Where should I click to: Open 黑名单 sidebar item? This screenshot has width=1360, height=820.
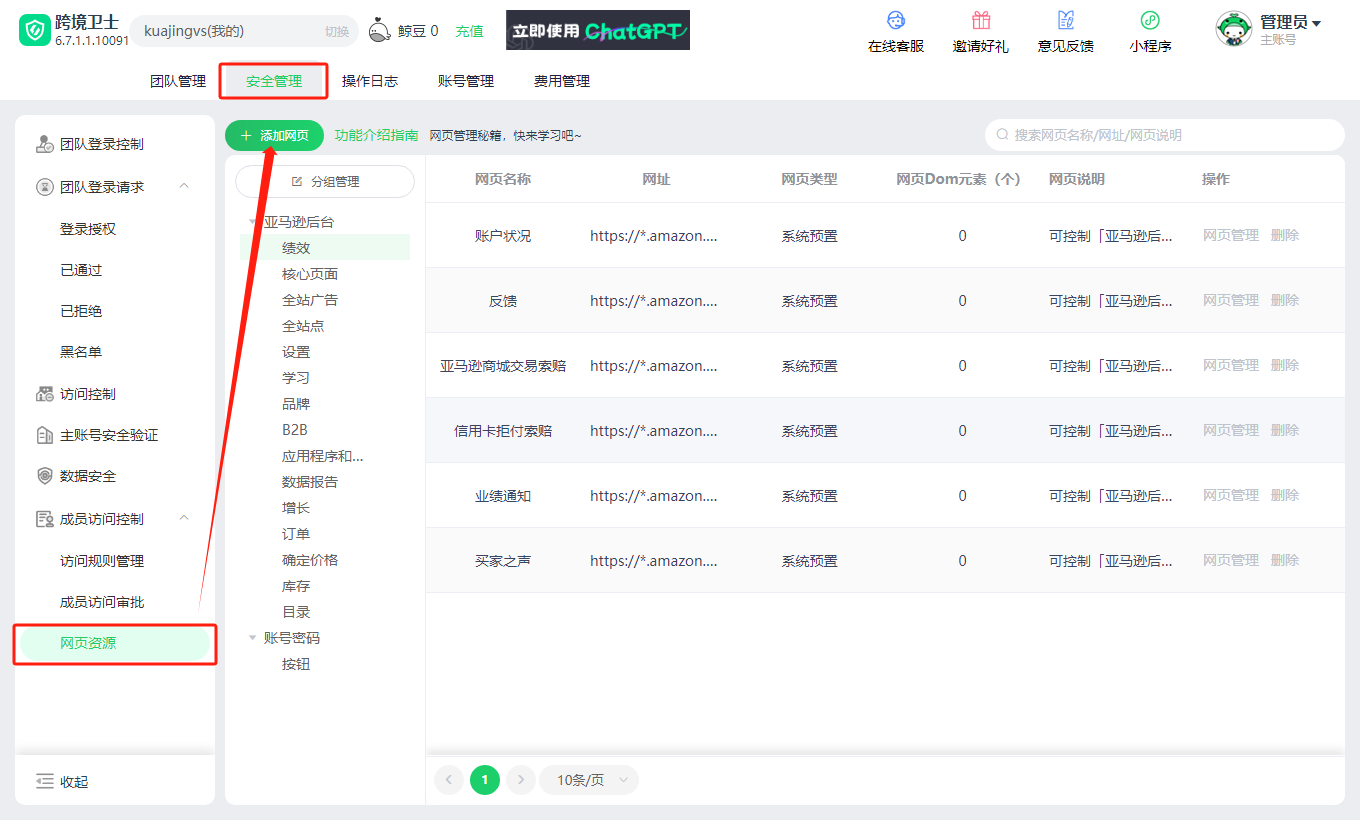(x=81, y=352)
